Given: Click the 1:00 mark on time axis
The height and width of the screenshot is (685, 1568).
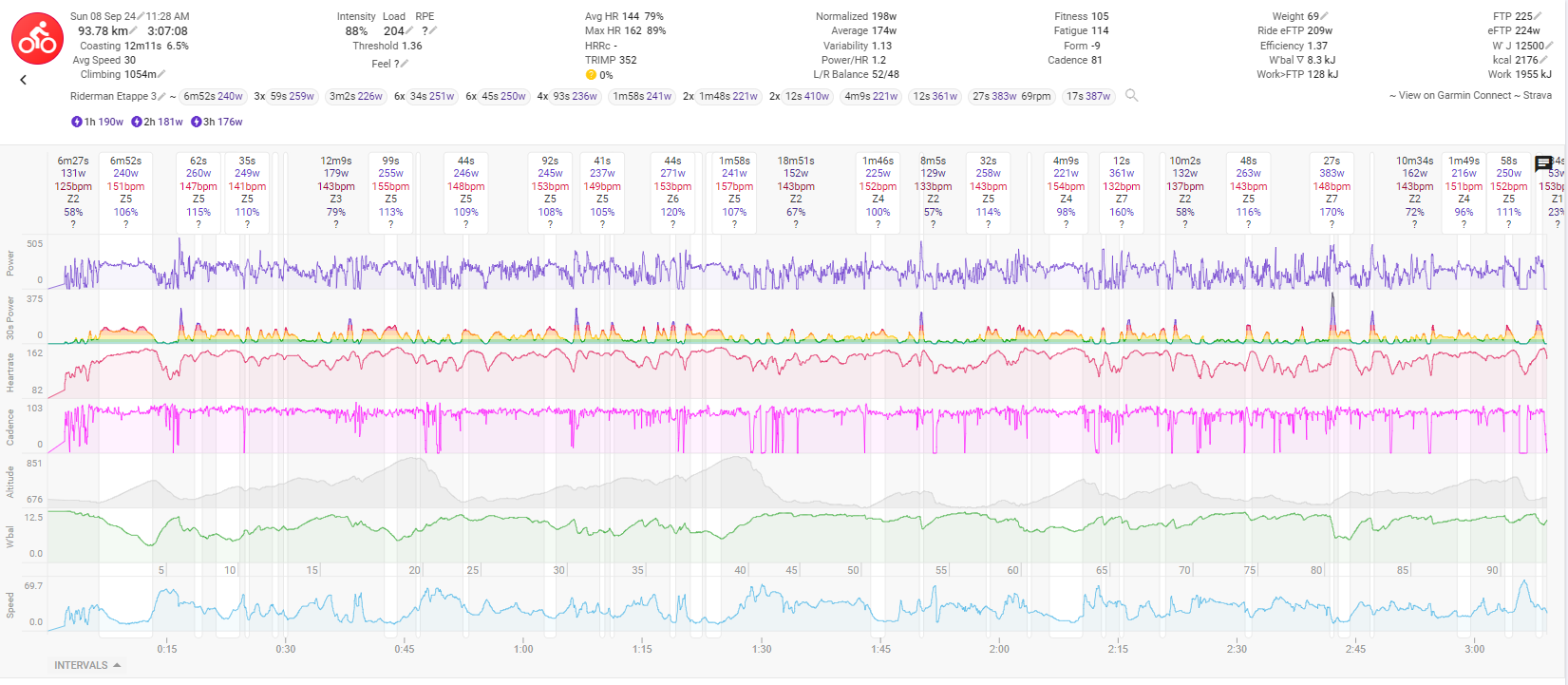Looking at the screenshot, I should (x=523, y=649).
